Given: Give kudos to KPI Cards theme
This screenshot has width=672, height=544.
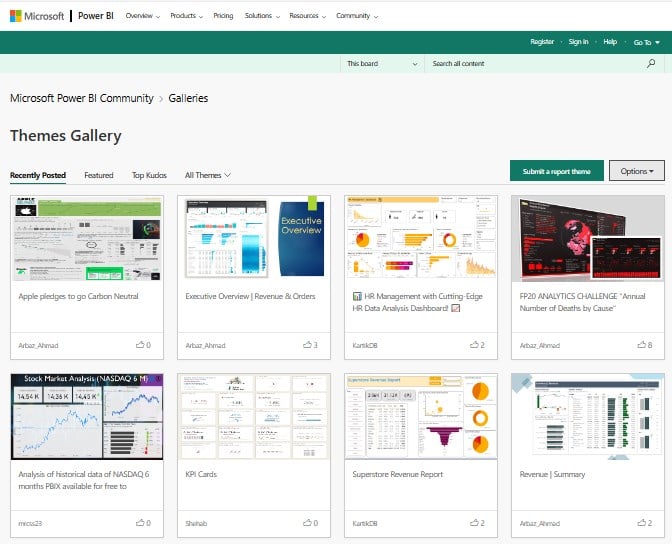Looking at the screenshot, I should click(x=307, y=523).
